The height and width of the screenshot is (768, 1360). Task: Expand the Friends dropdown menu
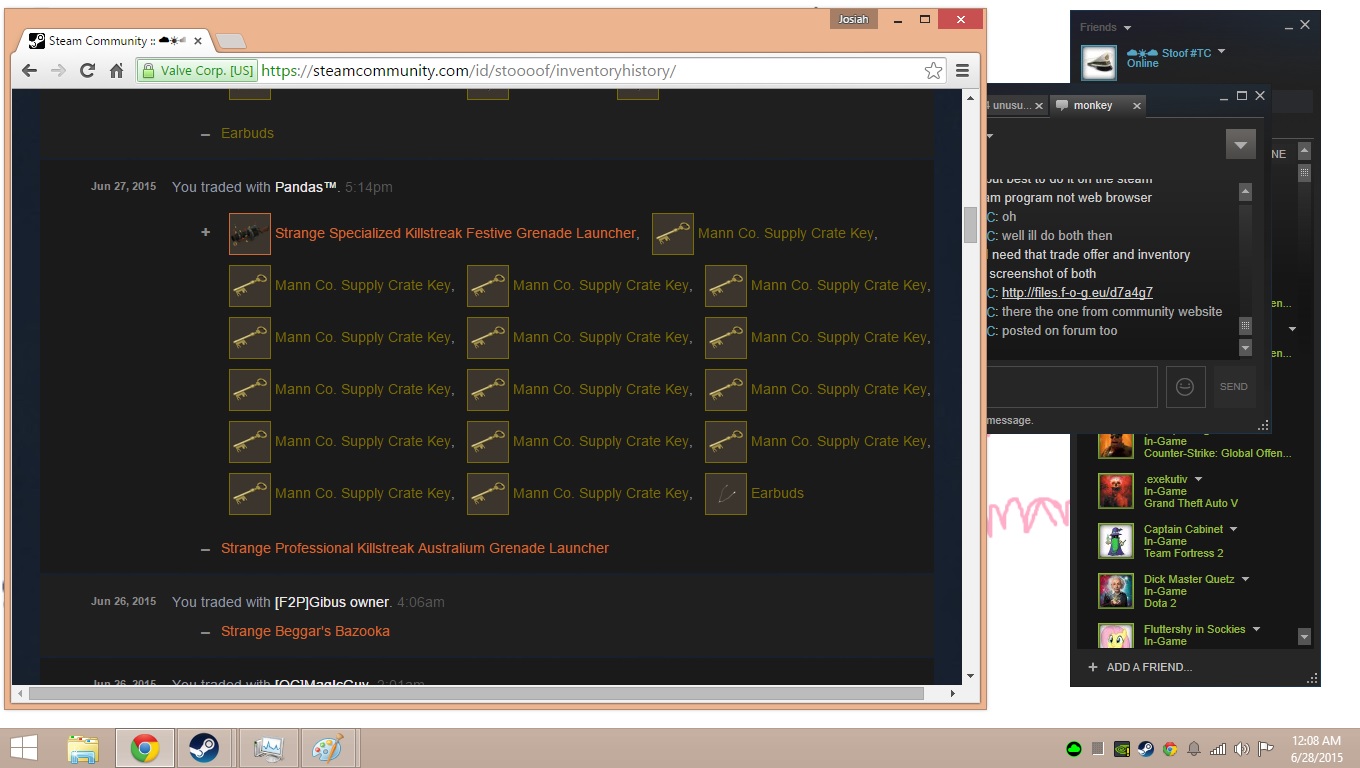click(1127, 28)
